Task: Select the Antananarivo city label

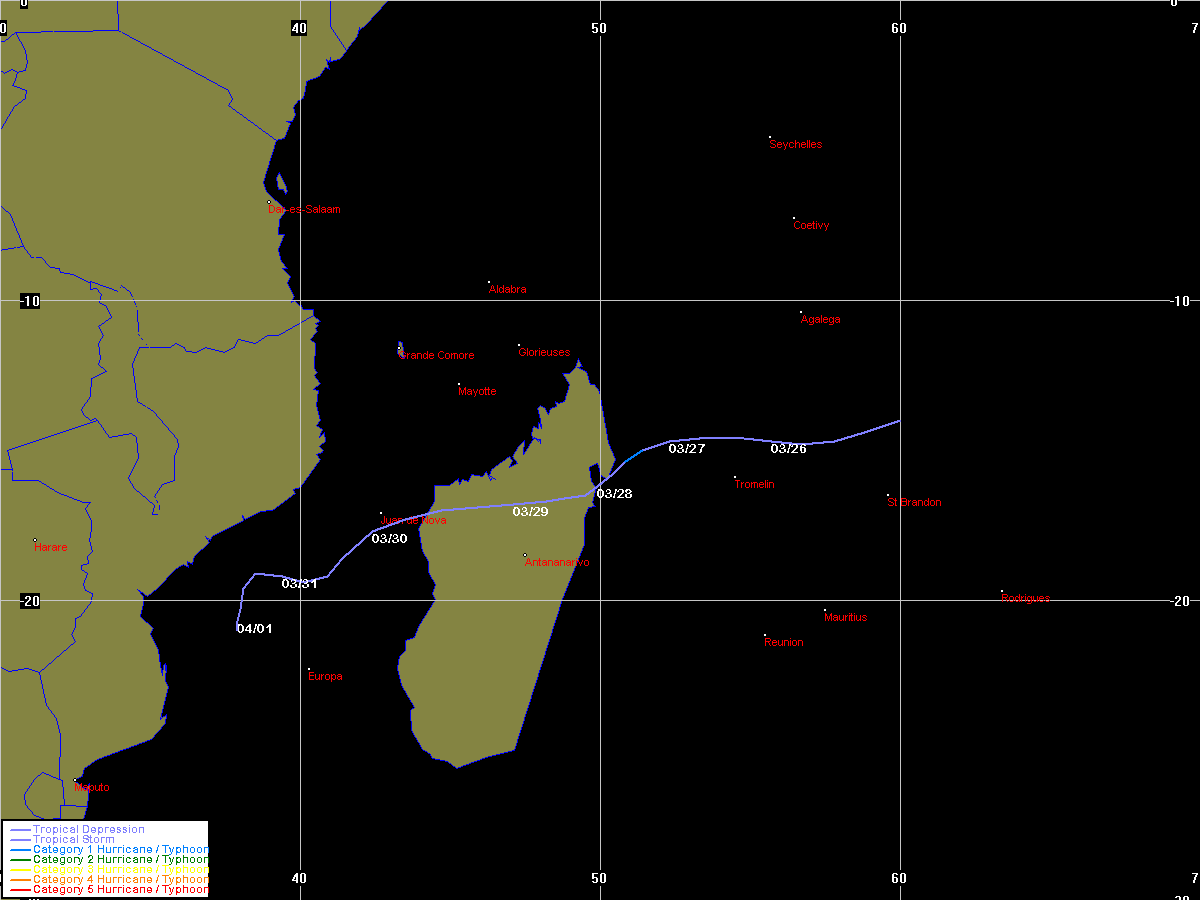Action: tap(557, 562)
